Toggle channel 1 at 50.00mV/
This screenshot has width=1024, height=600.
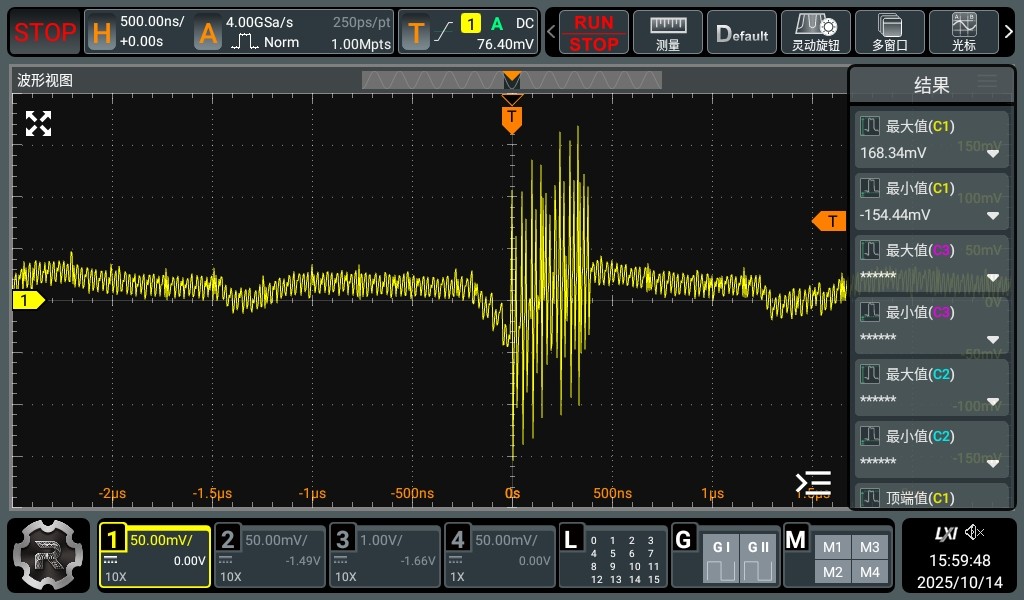coord(155,556)
